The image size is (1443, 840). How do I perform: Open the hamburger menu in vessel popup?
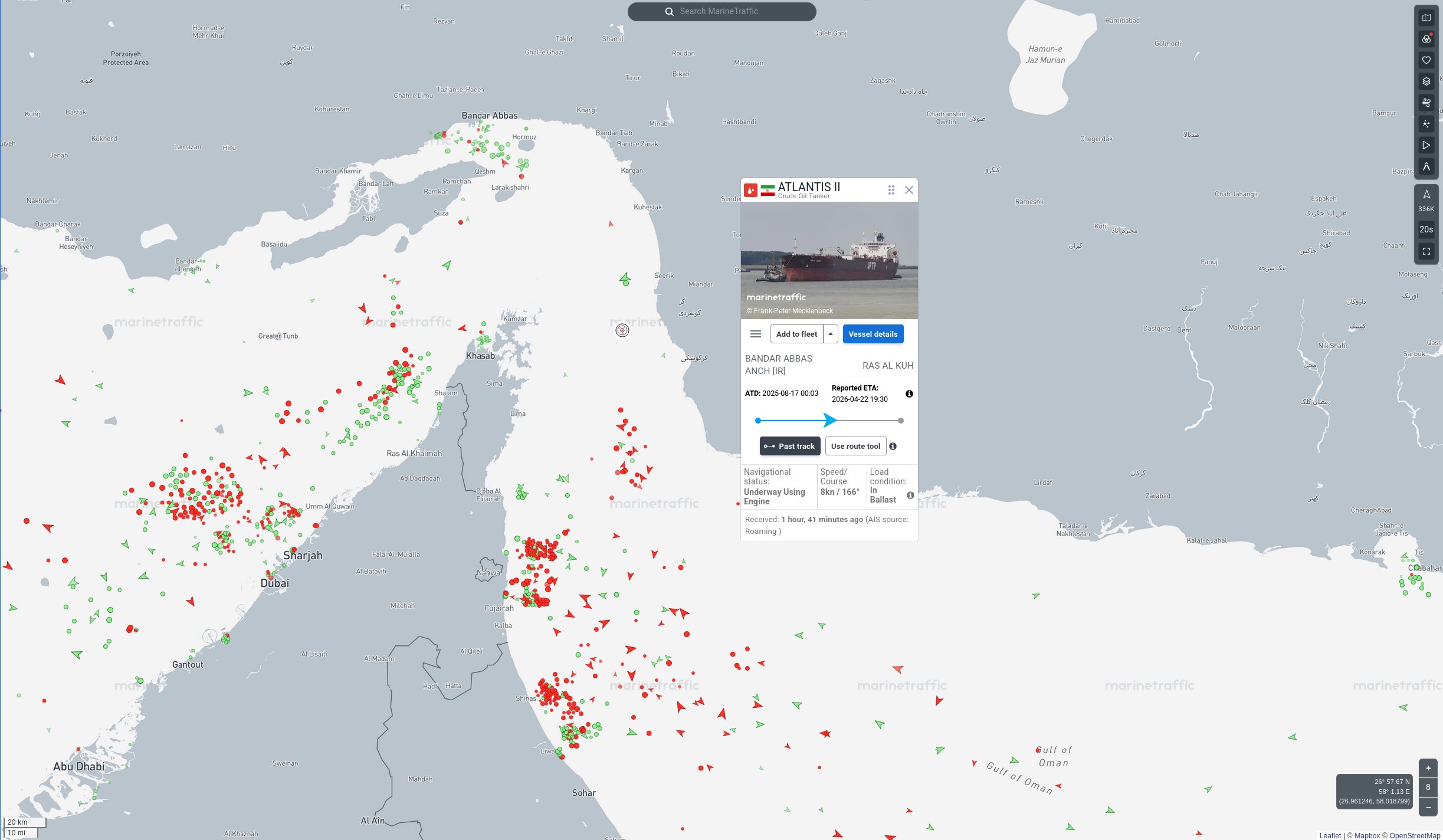[755, 334]
